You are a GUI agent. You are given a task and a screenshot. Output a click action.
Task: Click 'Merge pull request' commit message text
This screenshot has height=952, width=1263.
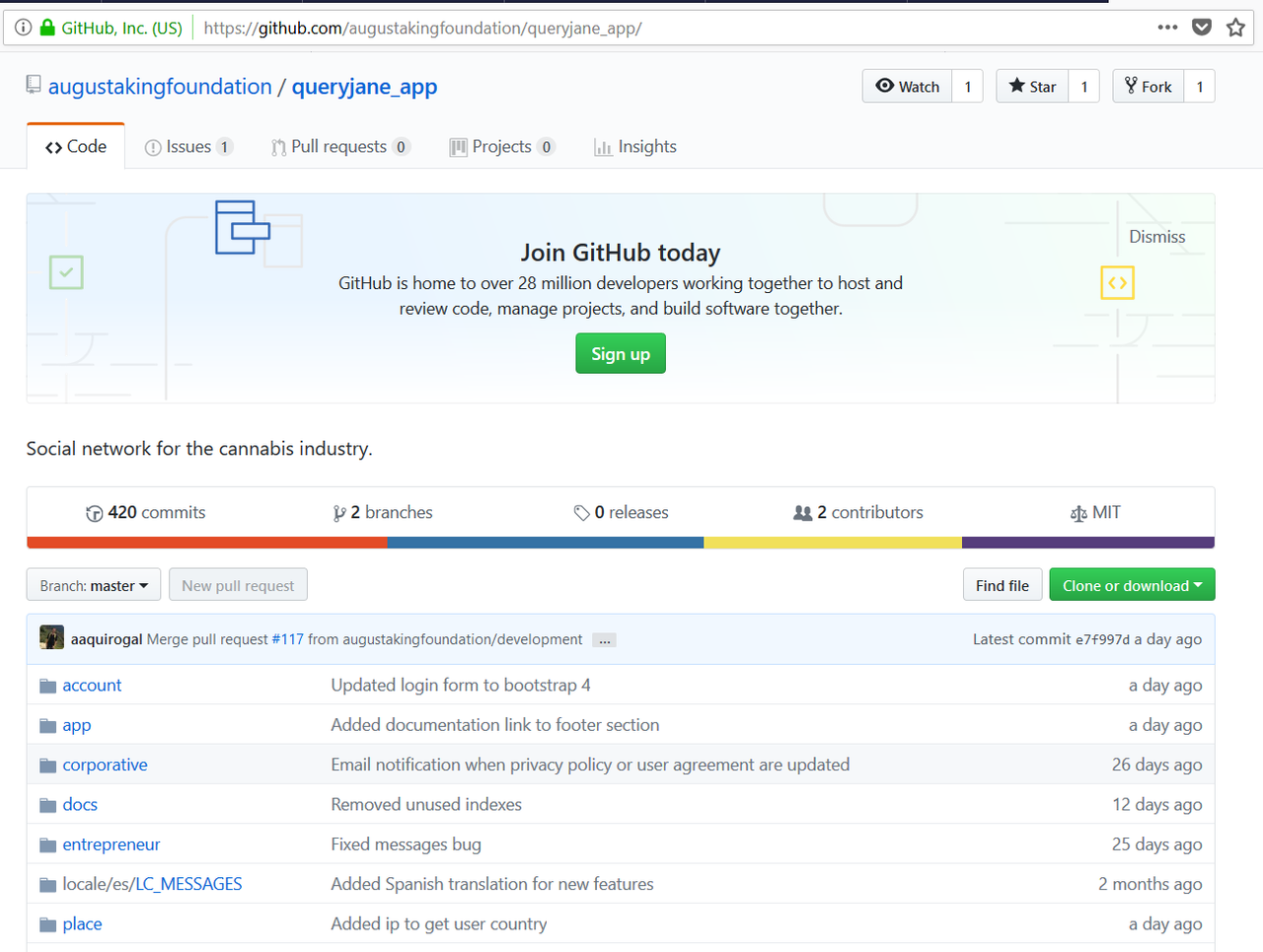click(207, 639)
